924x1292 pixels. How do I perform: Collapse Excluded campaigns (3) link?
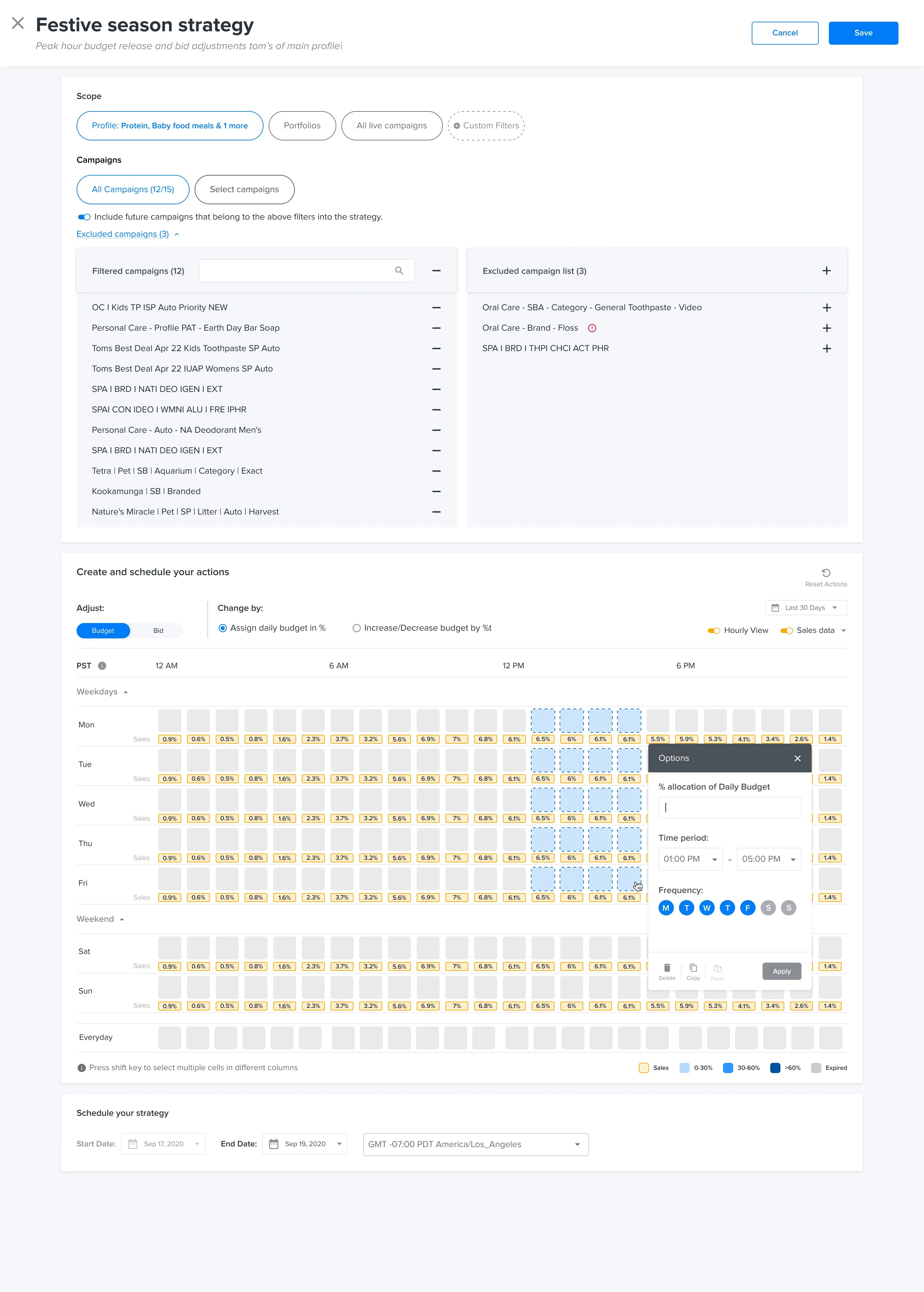(127, 234)
